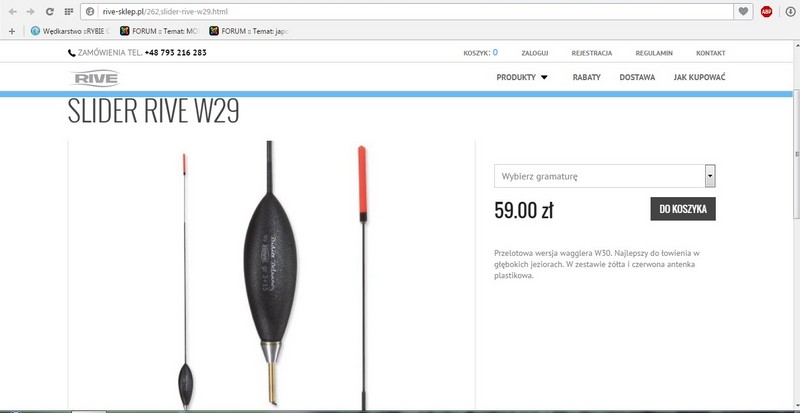Open the REJESTRACJA link
800x413 pixels.
tap(592, 53)
